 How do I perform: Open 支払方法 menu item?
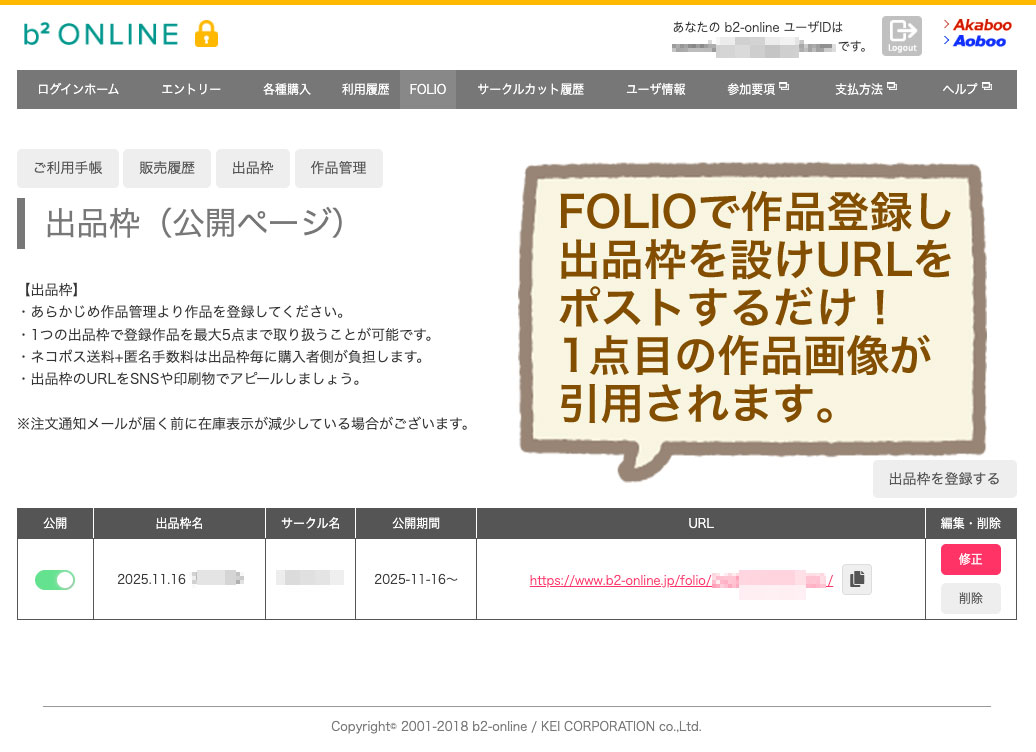866,89
